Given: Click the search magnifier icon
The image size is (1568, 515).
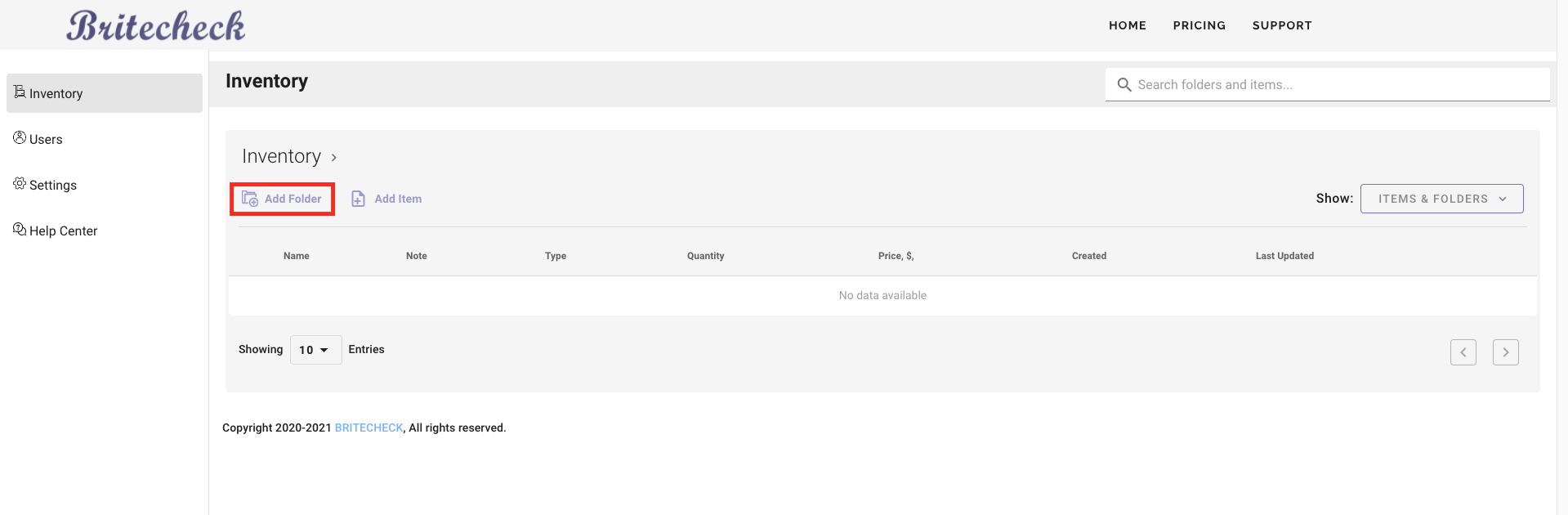Looking at the screenshot, I should [x=1124, y=85].
